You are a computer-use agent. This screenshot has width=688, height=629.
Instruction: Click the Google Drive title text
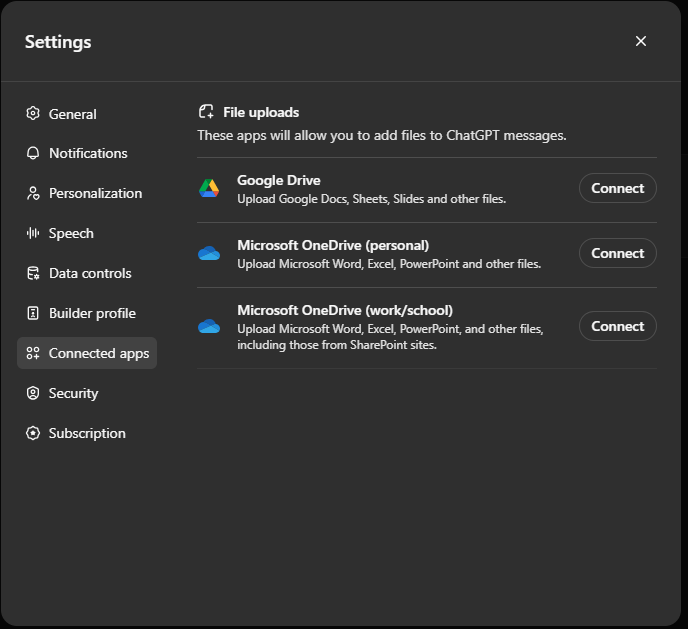tap(278, 180)
